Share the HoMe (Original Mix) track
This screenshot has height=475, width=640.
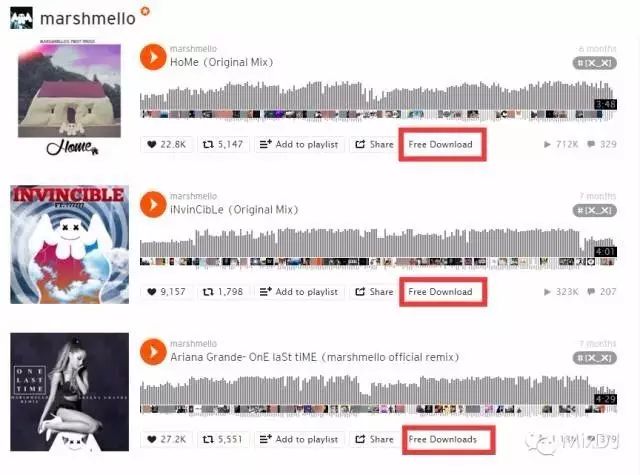[x=374, y=144]
